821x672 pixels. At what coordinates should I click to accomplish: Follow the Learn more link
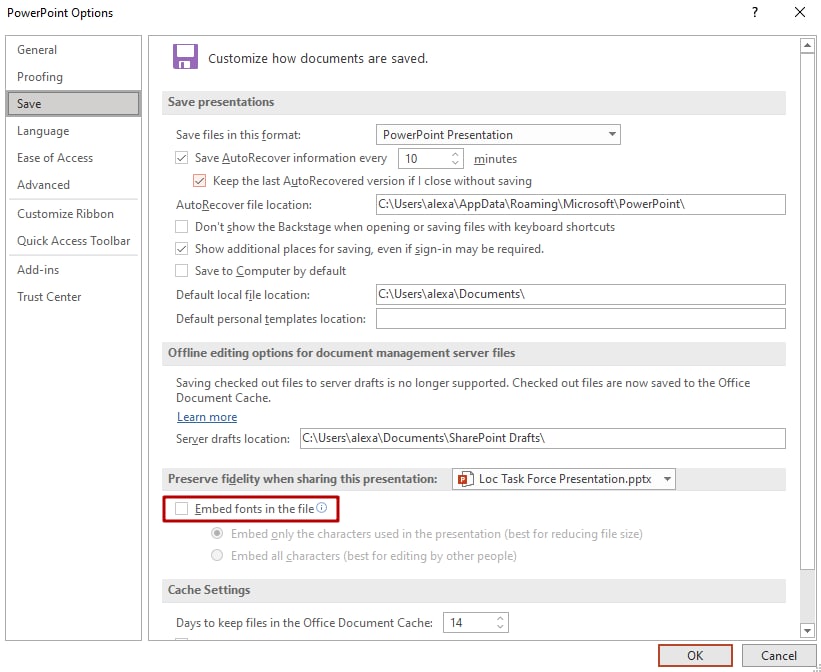click(207, 417)
